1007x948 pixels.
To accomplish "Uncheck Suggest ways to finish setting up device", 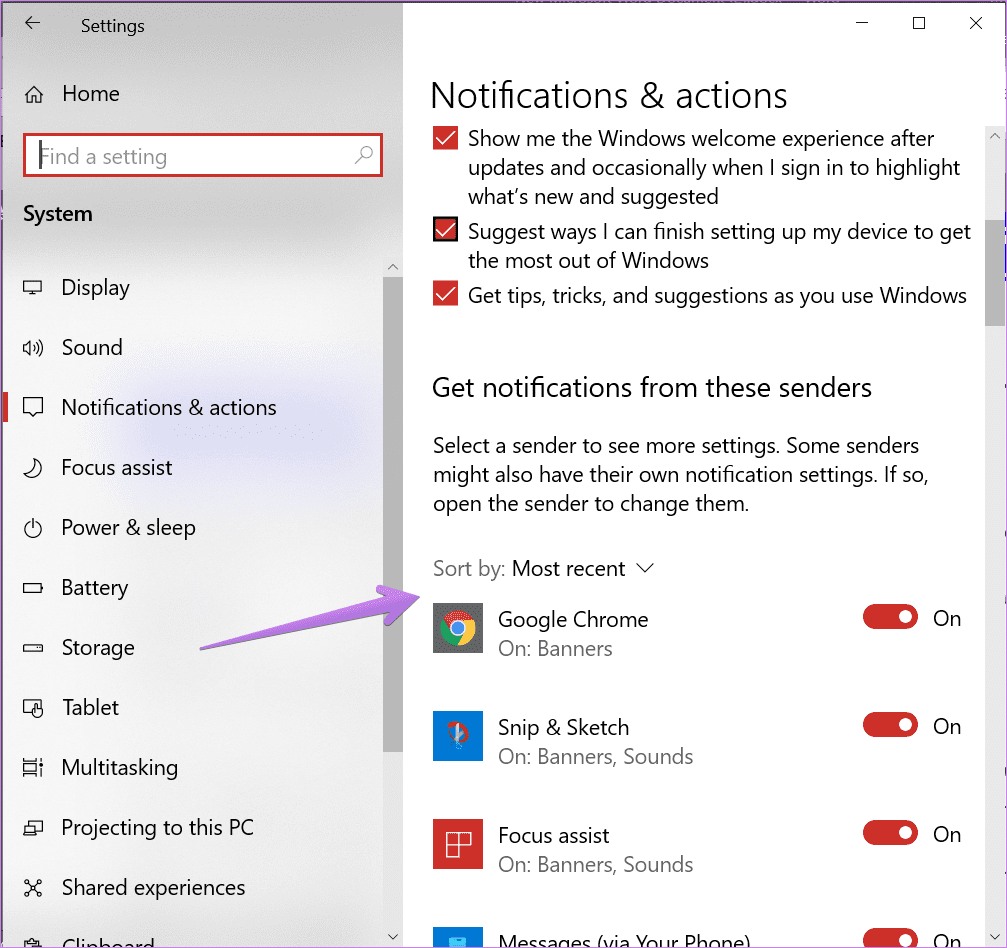I will [445, 229].
